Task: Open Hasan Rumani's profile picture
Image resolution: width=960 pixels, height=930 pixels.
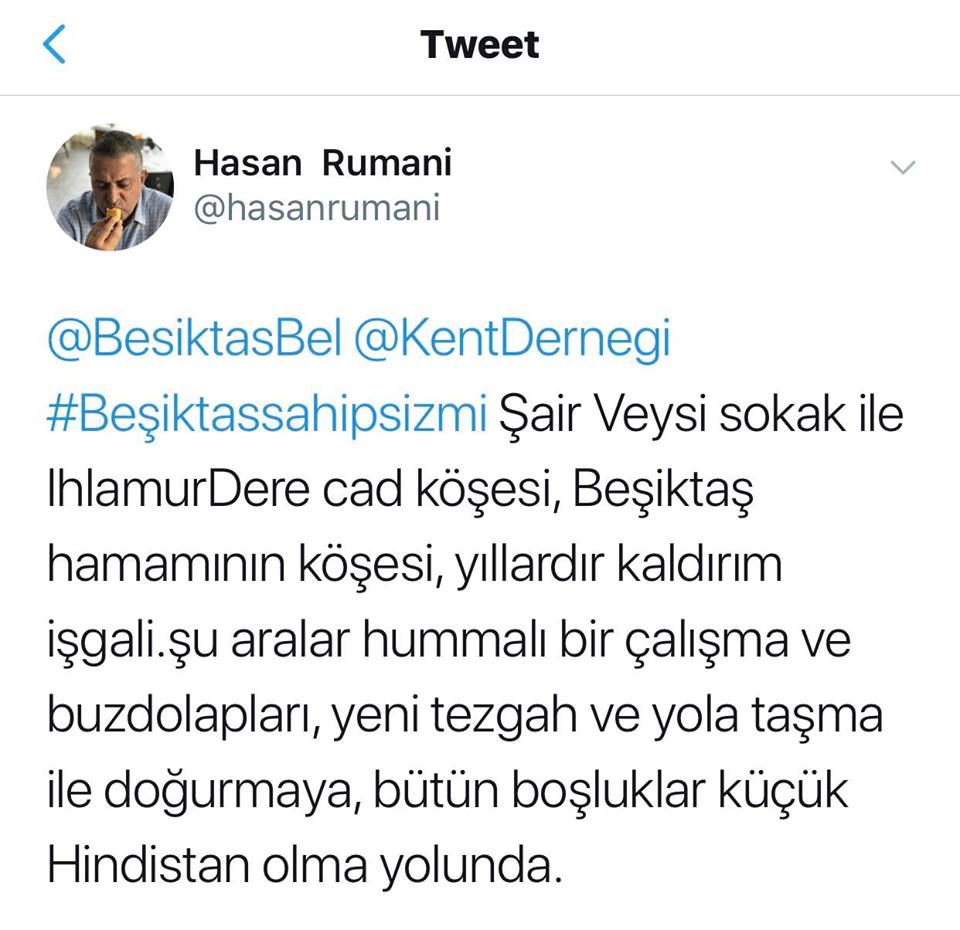Action: click(110, 187)
